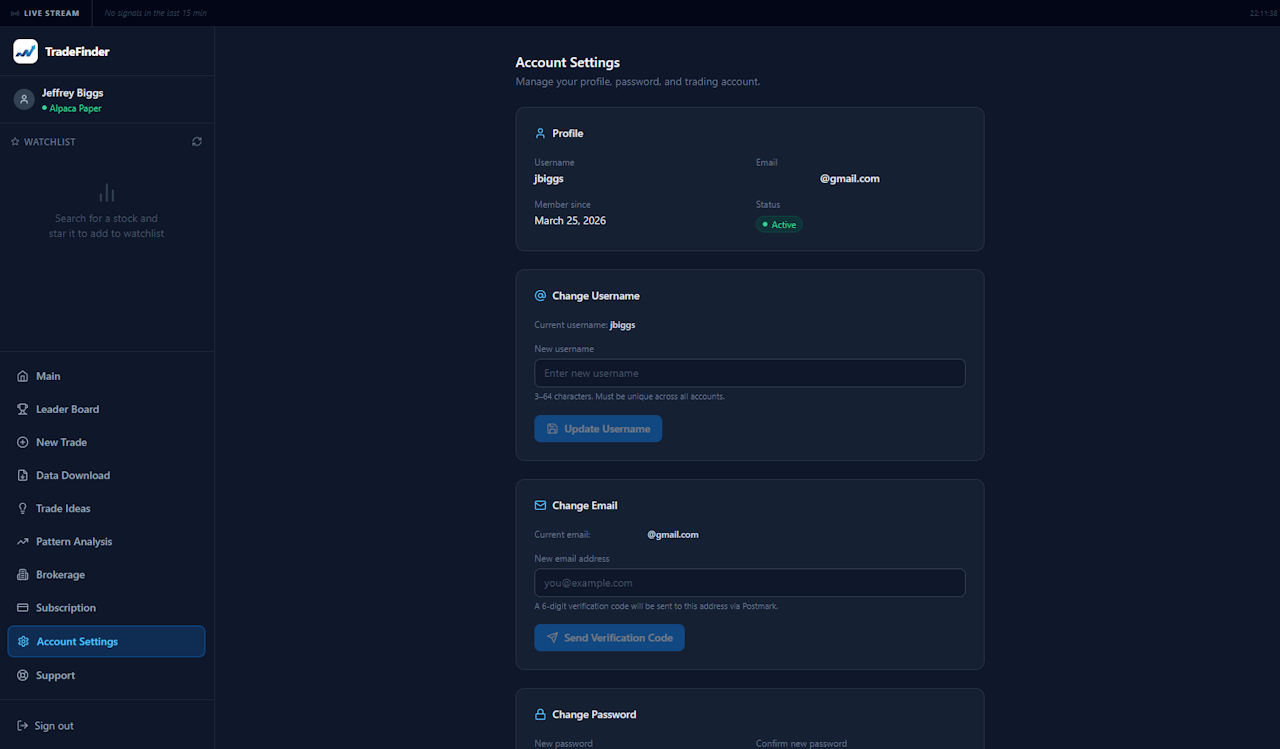Click the Send Verification Code button
Screen dimensions: 1280x749
[610, 638]
